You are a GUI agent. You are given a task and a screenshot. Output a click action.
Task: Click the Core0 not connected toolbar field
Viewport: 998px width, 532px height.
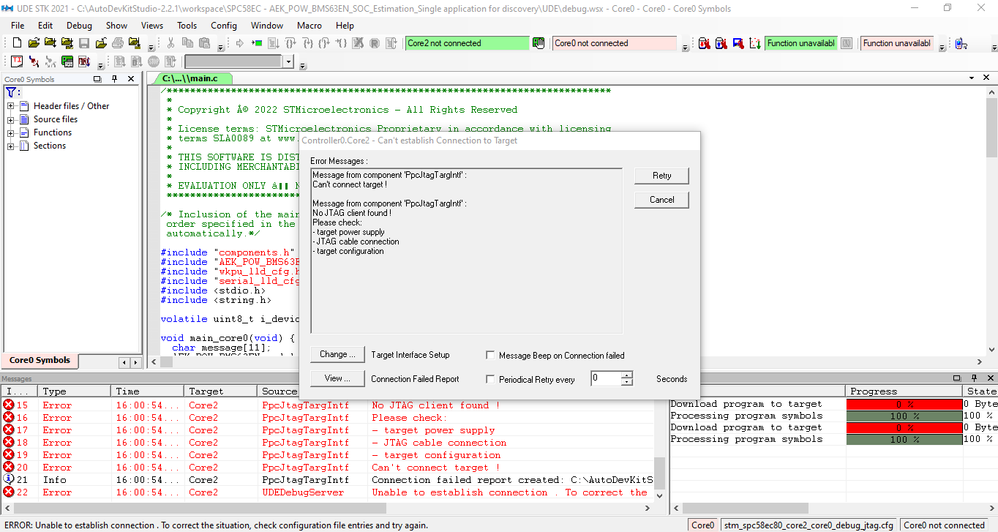[614, 43]
